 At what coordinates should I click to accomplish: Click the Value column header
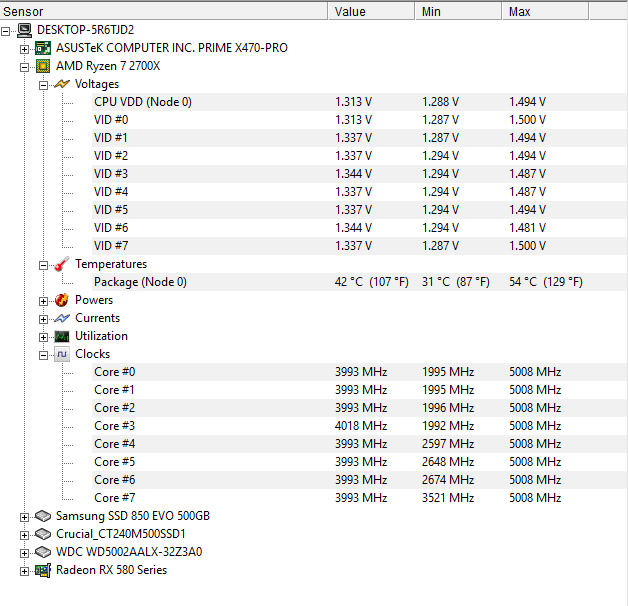click(371, 11)
